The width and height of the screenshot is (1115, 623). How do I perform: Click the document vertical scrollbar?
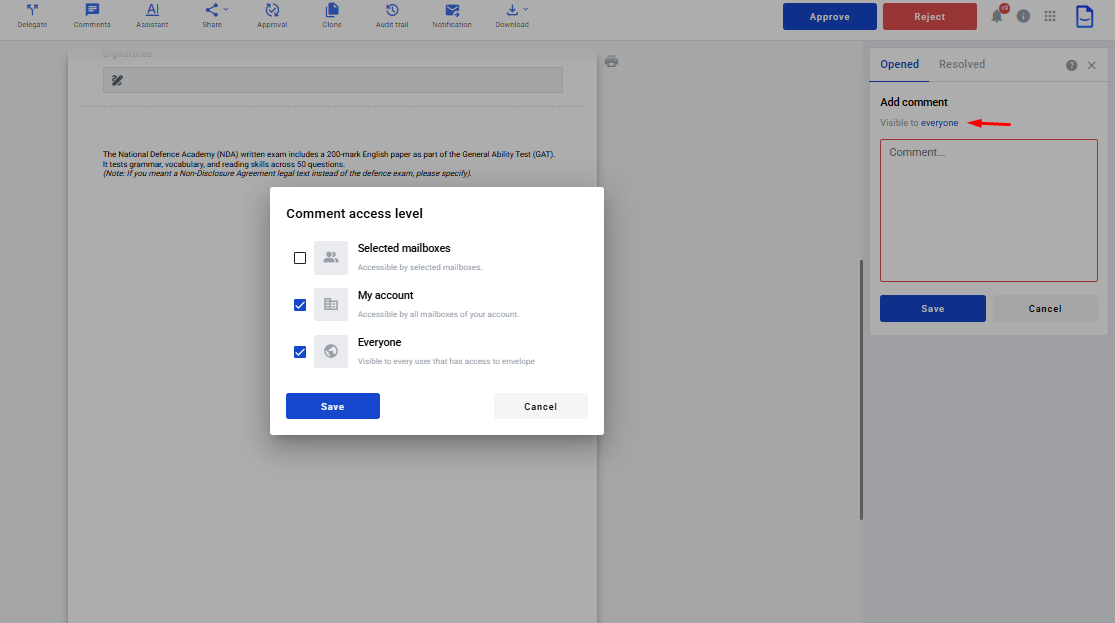[x=861, y=390]
